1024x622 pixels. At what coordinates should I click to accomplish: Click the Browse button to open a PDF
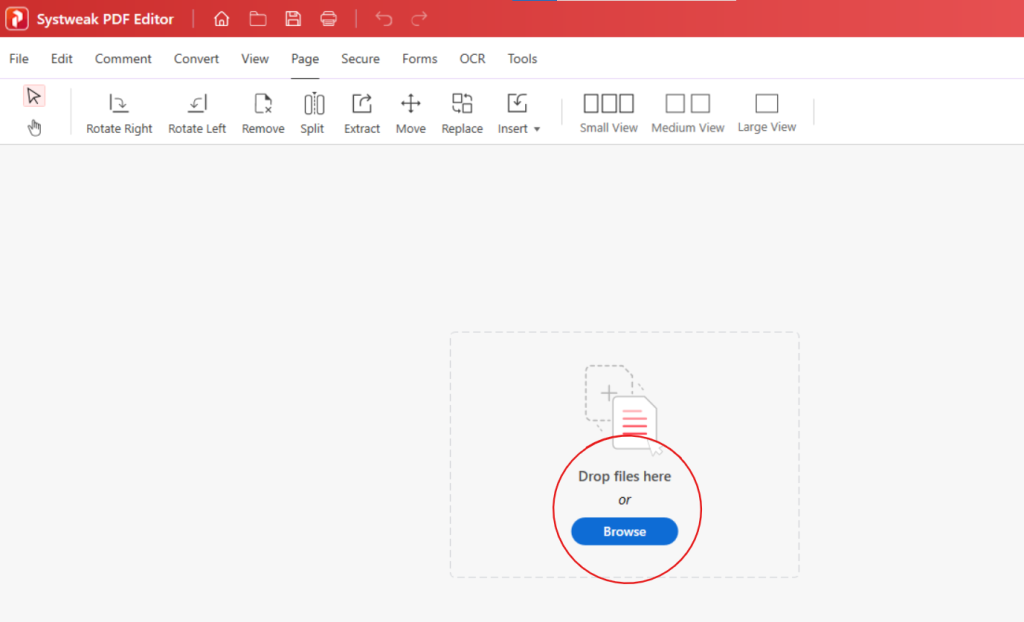(624, 532)
